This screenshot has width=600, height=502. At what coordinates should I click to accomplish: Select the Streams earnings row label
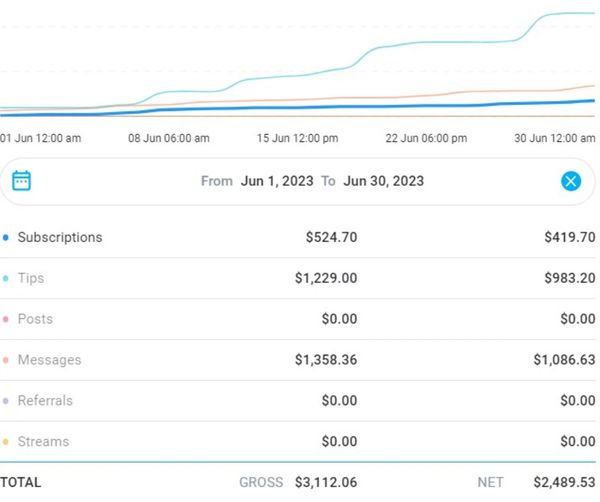(x=43, y=442)
